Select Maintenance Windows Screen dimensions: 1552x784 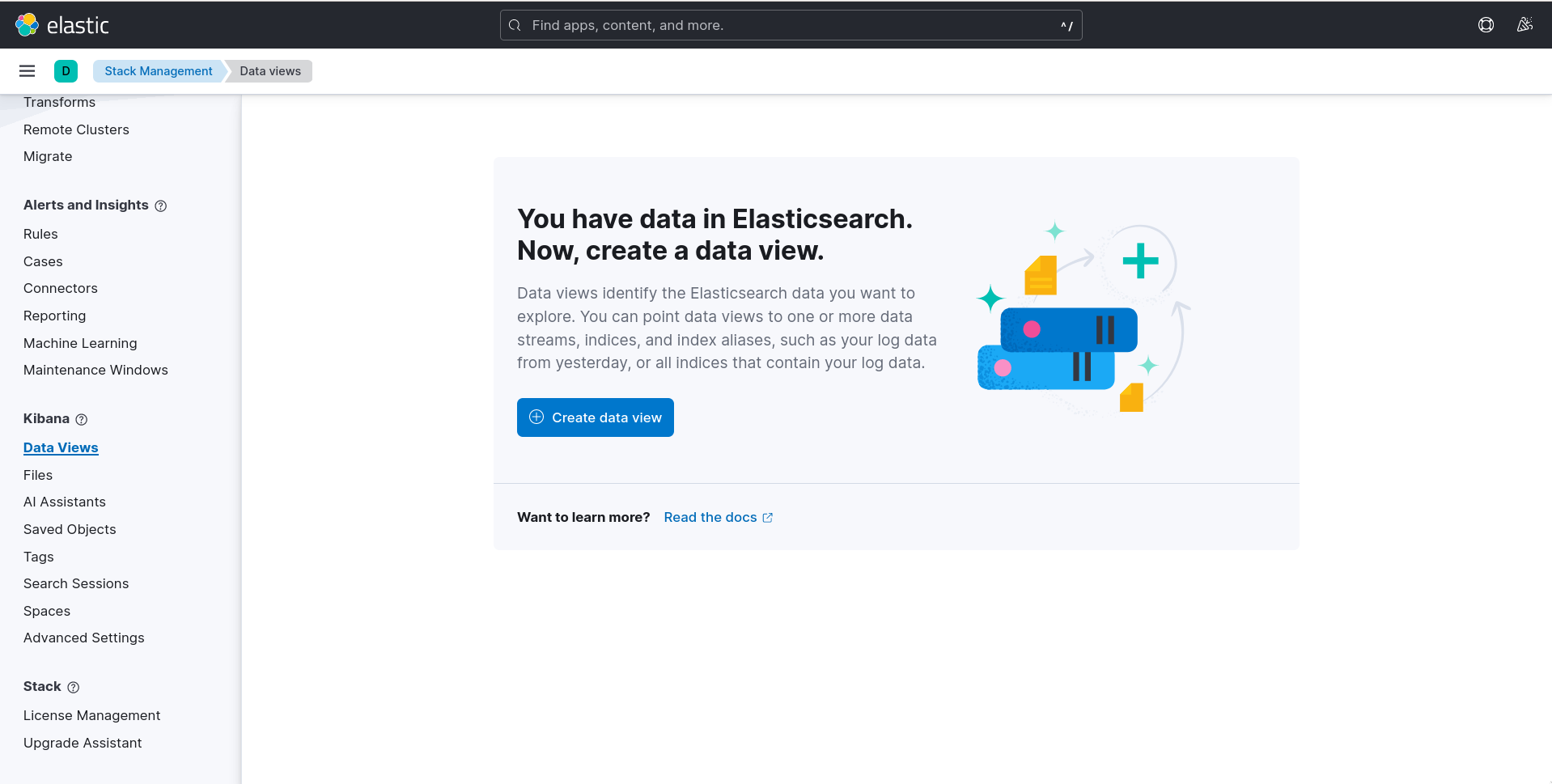point(95,370)
